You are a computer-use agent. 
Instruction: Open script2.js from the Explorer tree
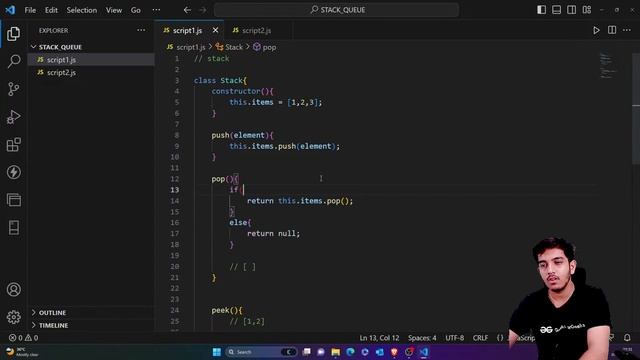click(91, 72)
